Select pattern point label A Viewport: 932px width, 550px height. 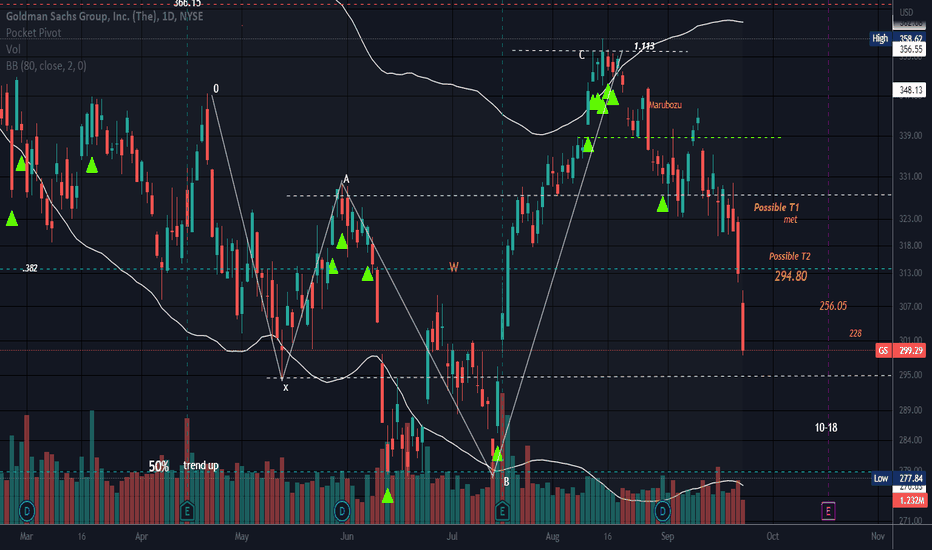coord(347,180)
